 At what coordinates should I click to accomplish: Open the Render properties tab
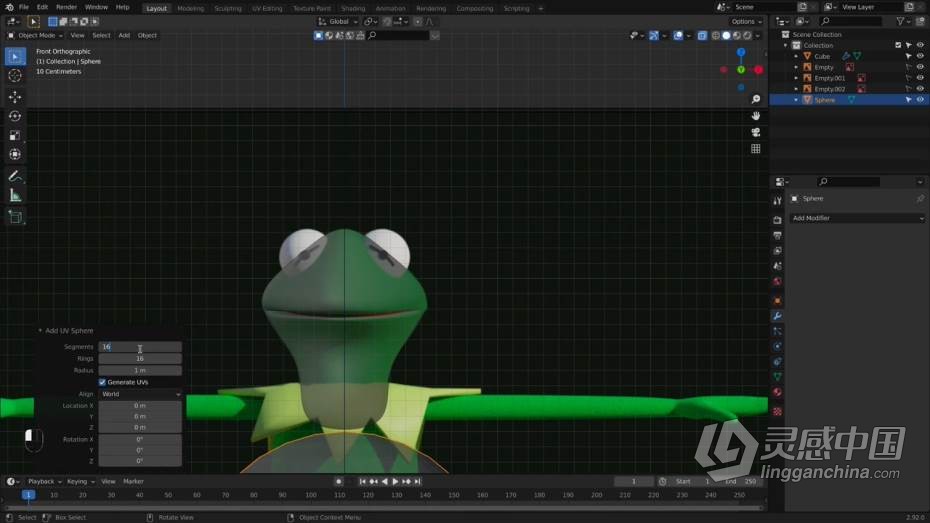tap(777, 220)
